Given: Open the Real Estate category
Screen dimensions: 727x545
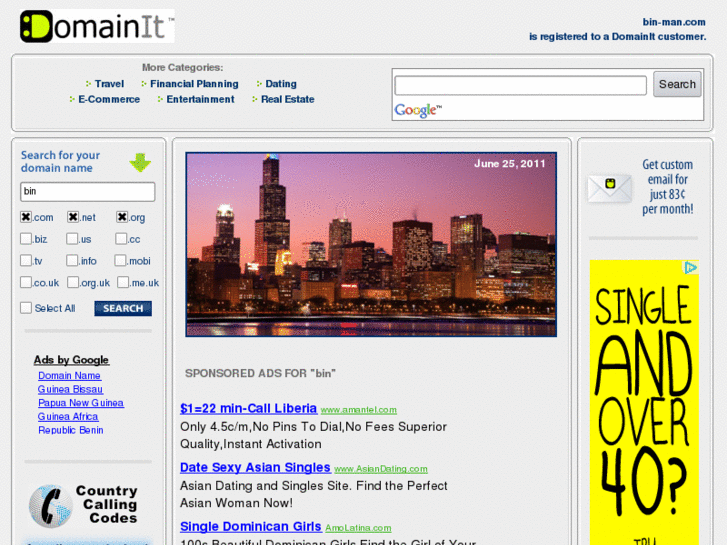Looking at the screenshot, I should 287,99.
